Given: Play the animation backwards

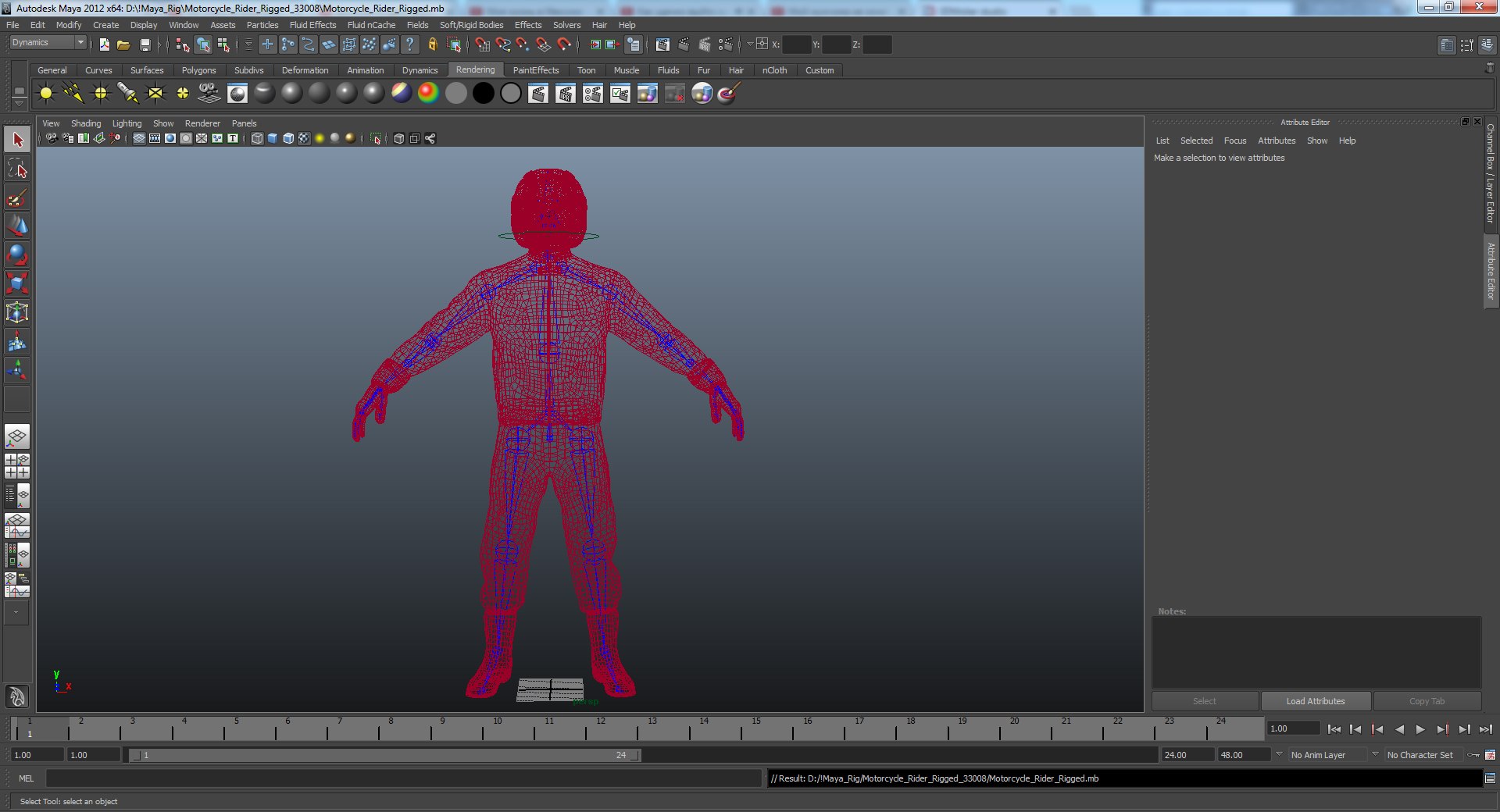Looking at the screenshot, I should click(x=1399, y=729).
